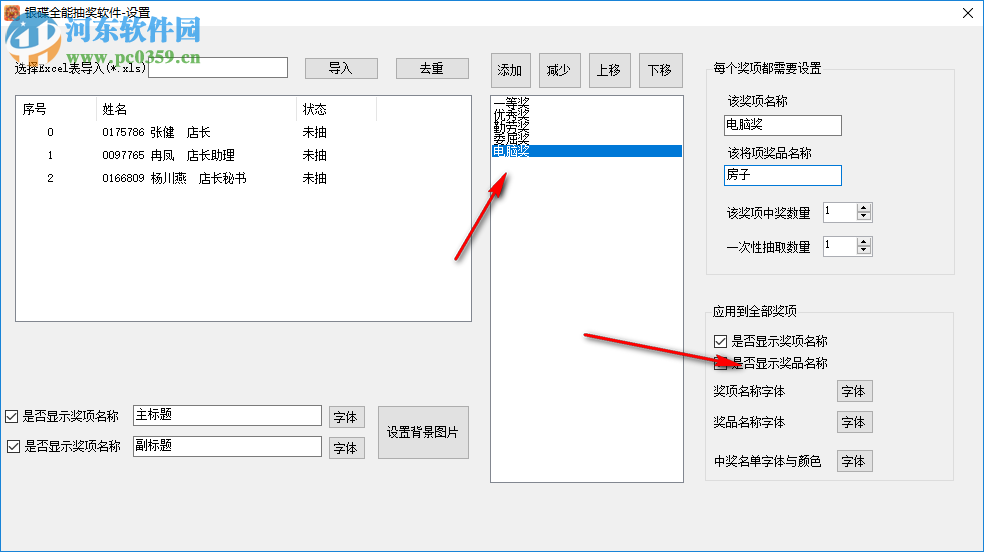Image resolution: width=984 pixels, height=552 pixels.
Task: Click the 添加 button to add prize
Action: [x=510, y=70]
